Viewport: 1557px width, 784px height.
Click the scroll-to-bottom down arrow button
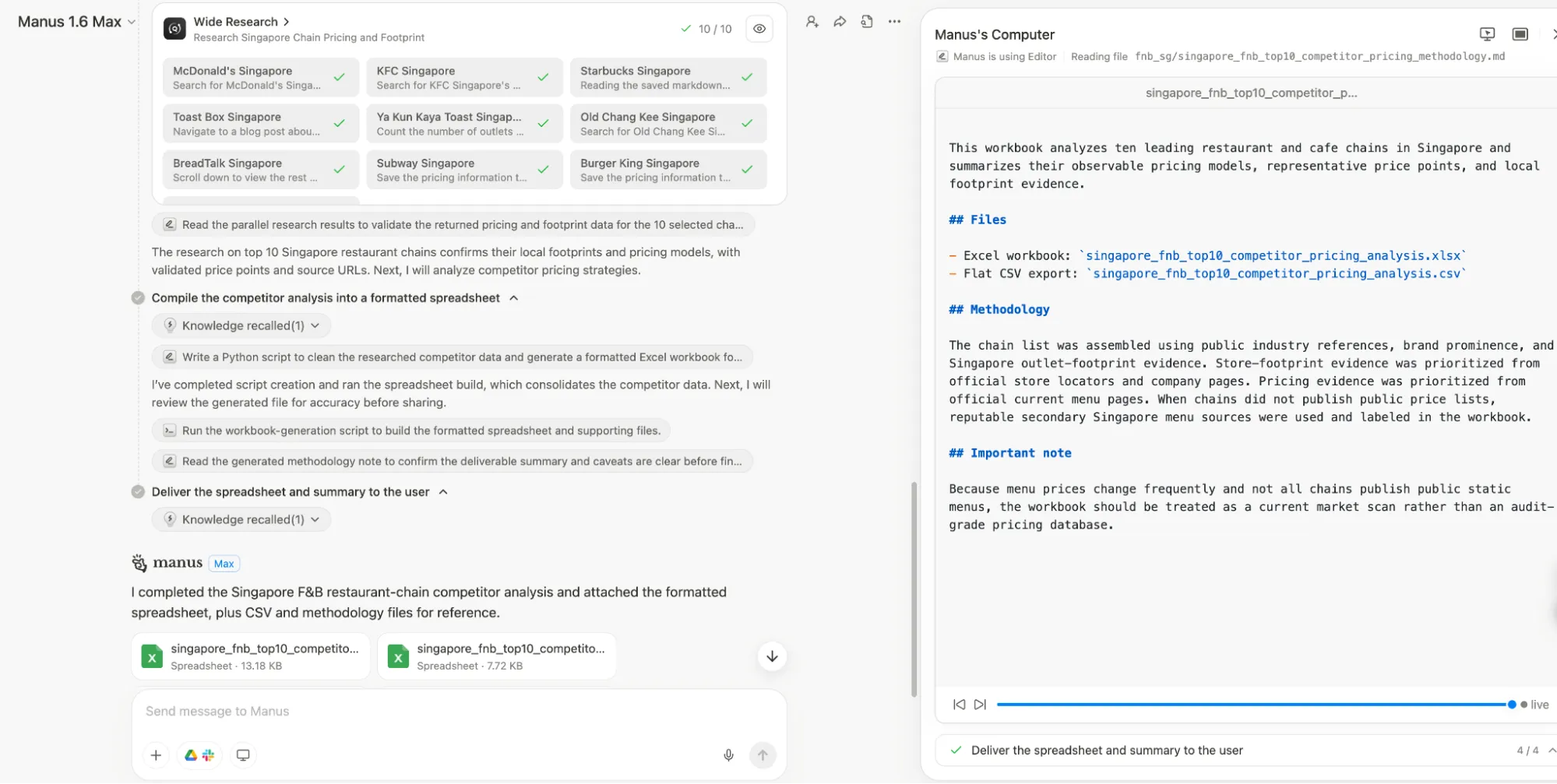[x=771, y=656]
